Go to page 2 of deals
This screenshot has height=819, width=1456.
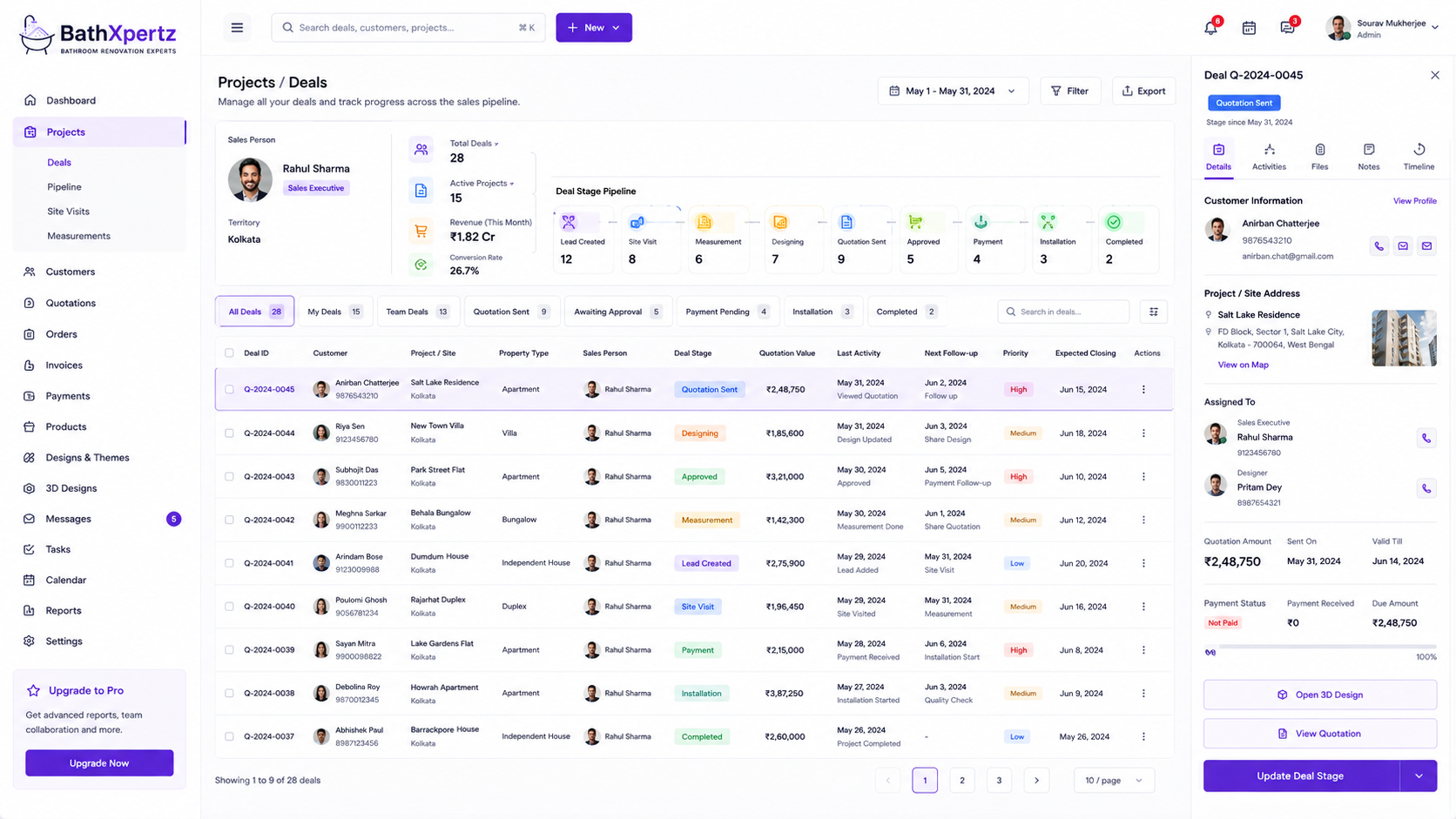tap(962, 781)
